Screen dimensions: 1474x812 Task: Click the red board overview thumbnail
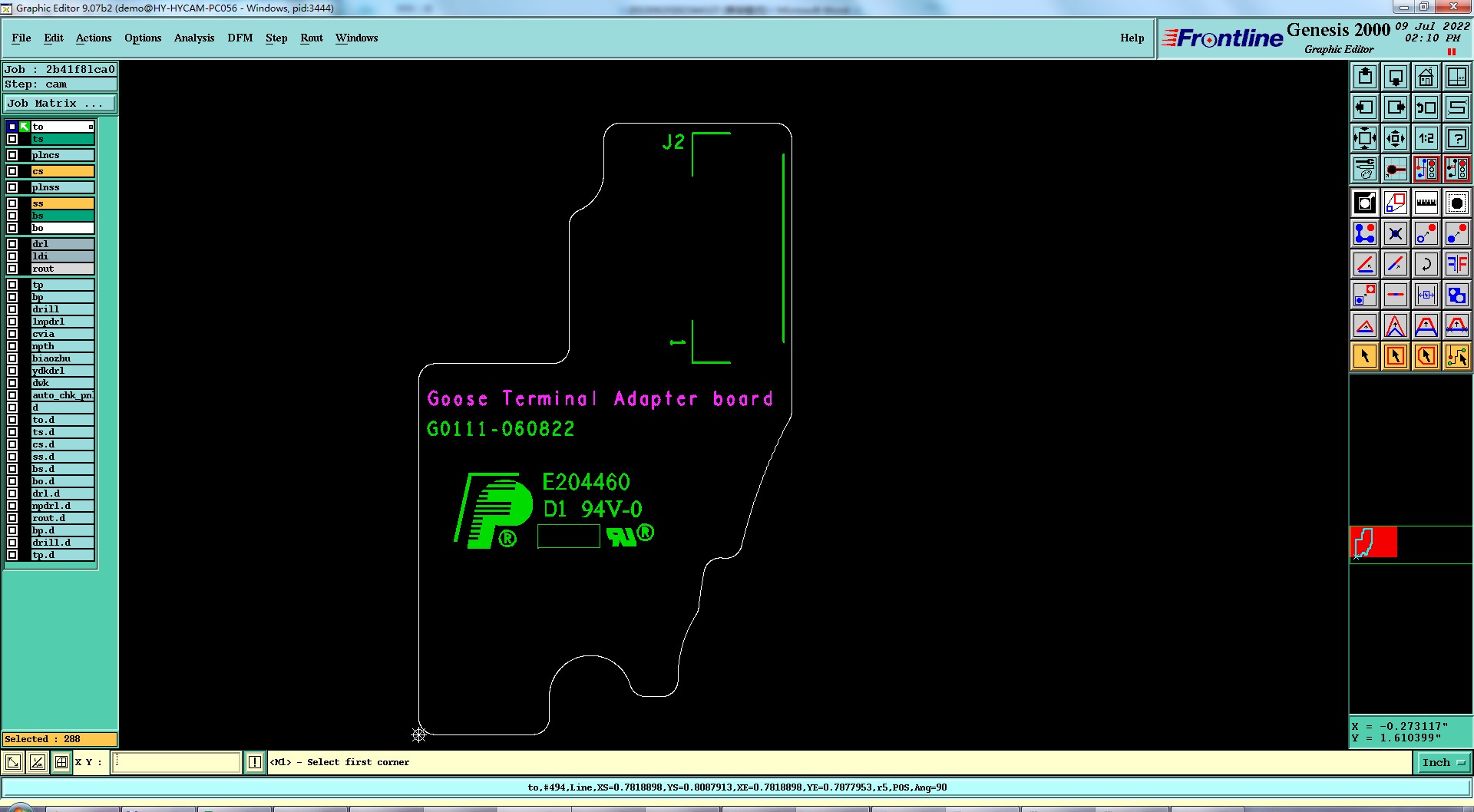[1373, 542]
